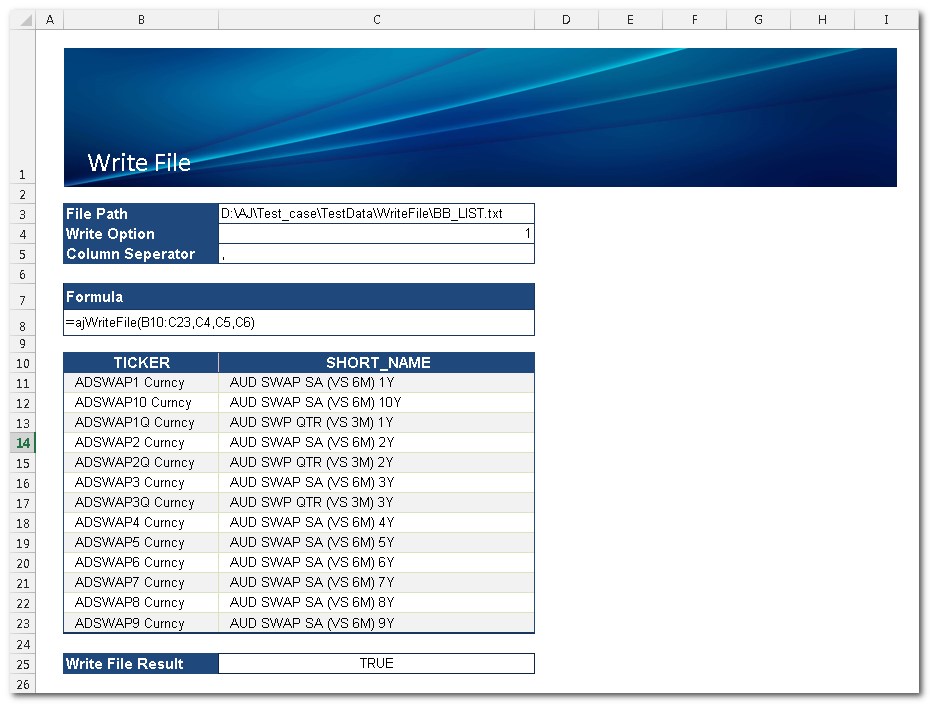
Task: Click the Column Seperator value cell
Action: tap(376, 254)
